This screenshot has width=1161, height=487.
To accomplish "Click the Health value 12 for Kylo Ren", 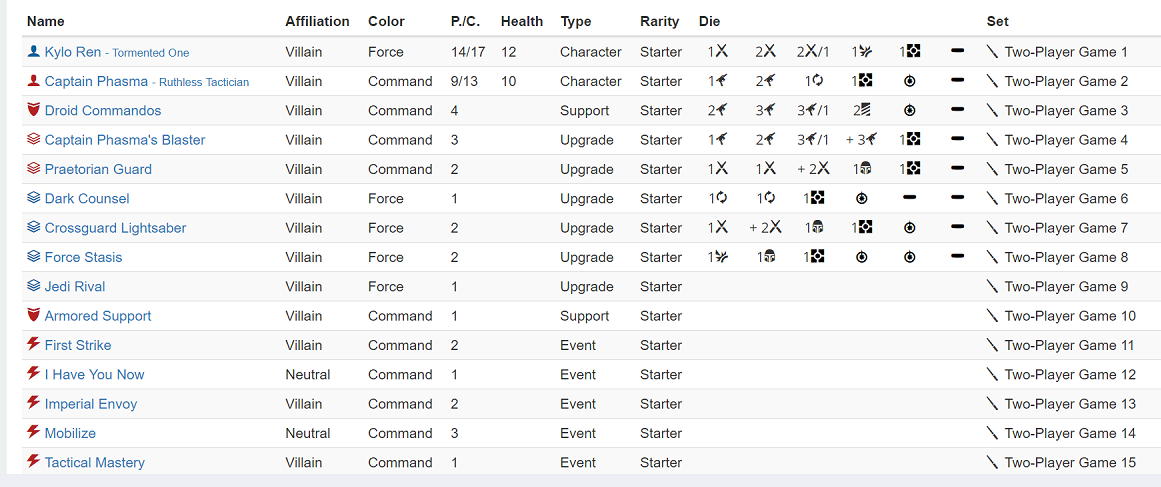I will click(508, 52).
